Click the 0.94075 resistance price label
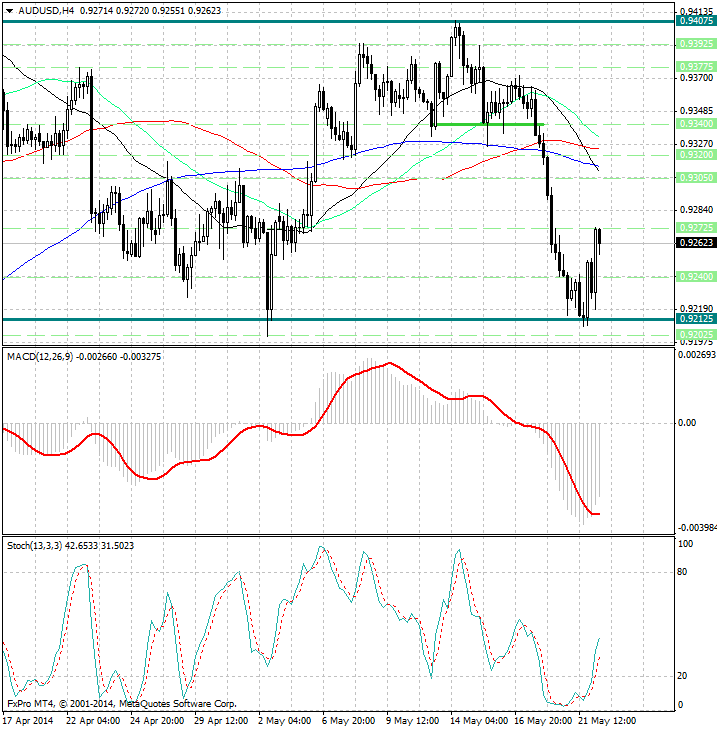The width and height of the screenshot is (717, 729). 696,21
